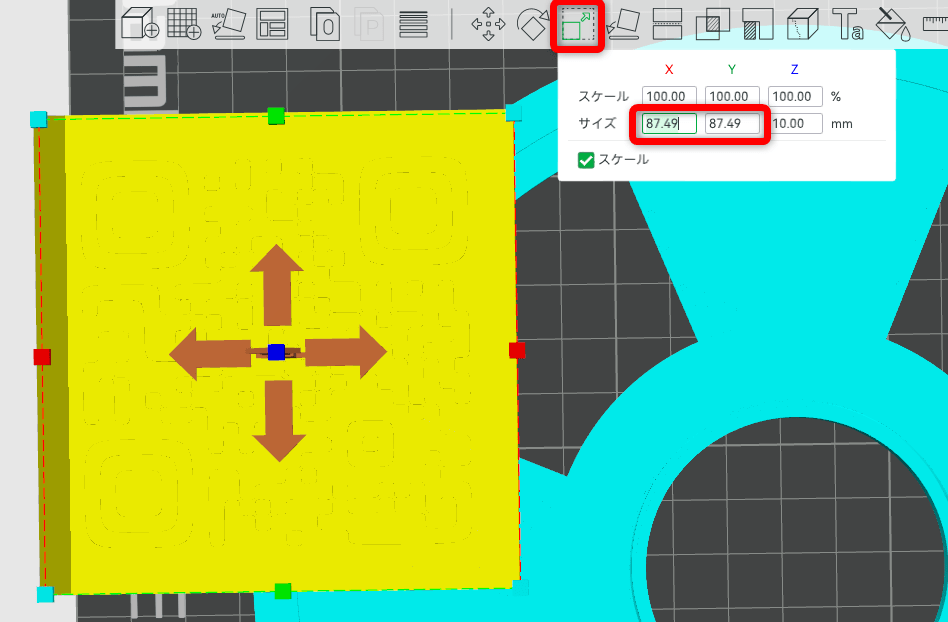Run the Auto orient tool

click(x=229, y=24)
